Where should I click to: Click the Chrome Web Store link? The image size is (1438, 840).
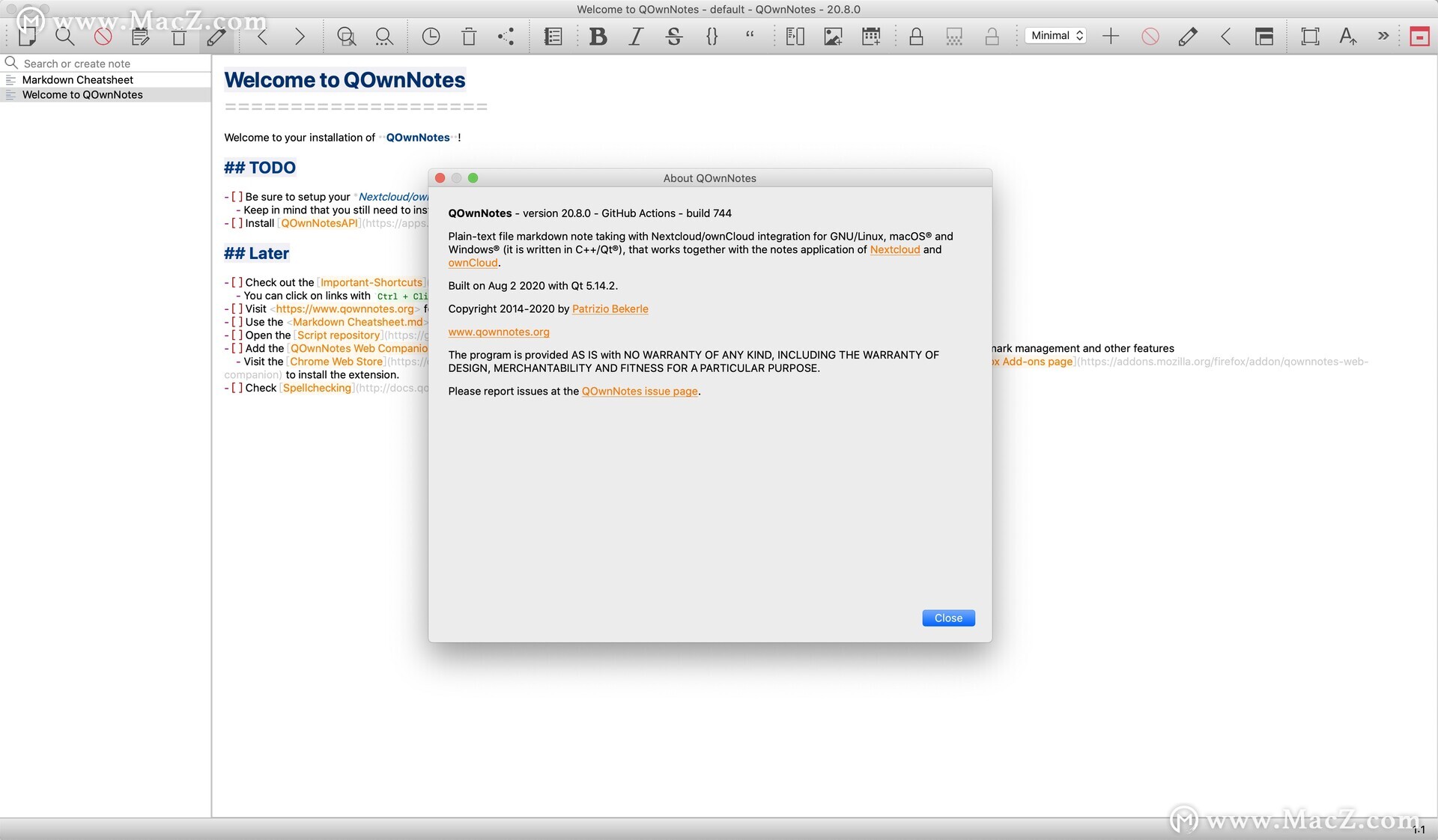pyautogui.click(x=336, y=361)
